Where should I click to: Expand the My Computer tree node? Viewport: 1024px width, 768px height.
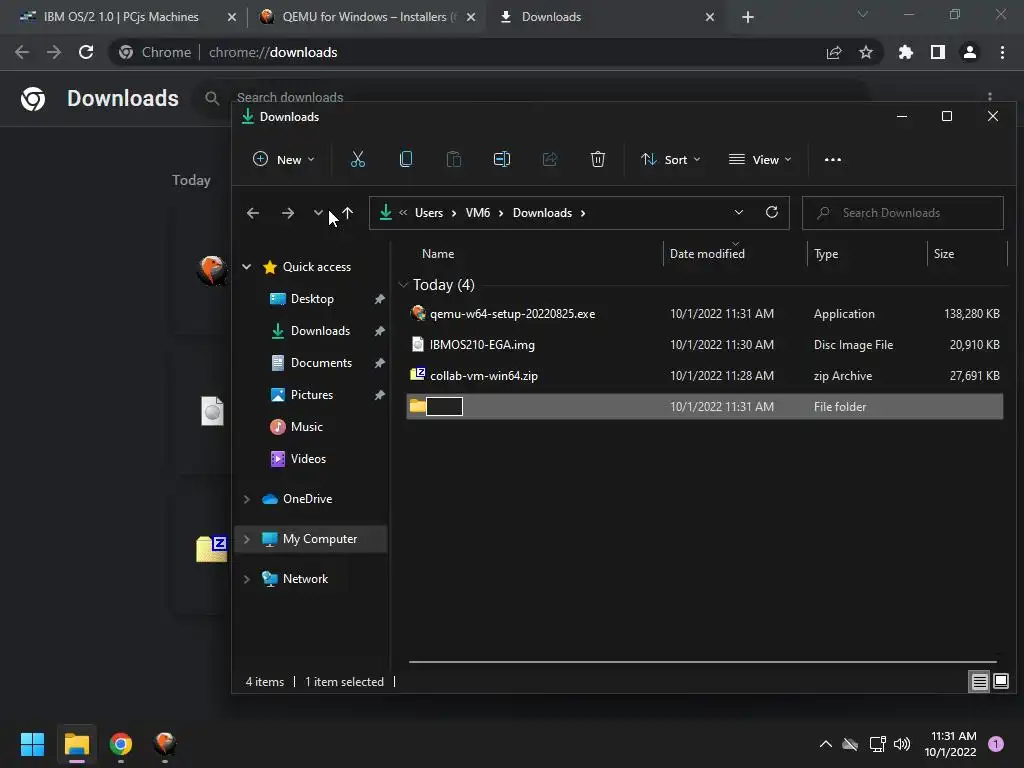click(x=247, y=539)
